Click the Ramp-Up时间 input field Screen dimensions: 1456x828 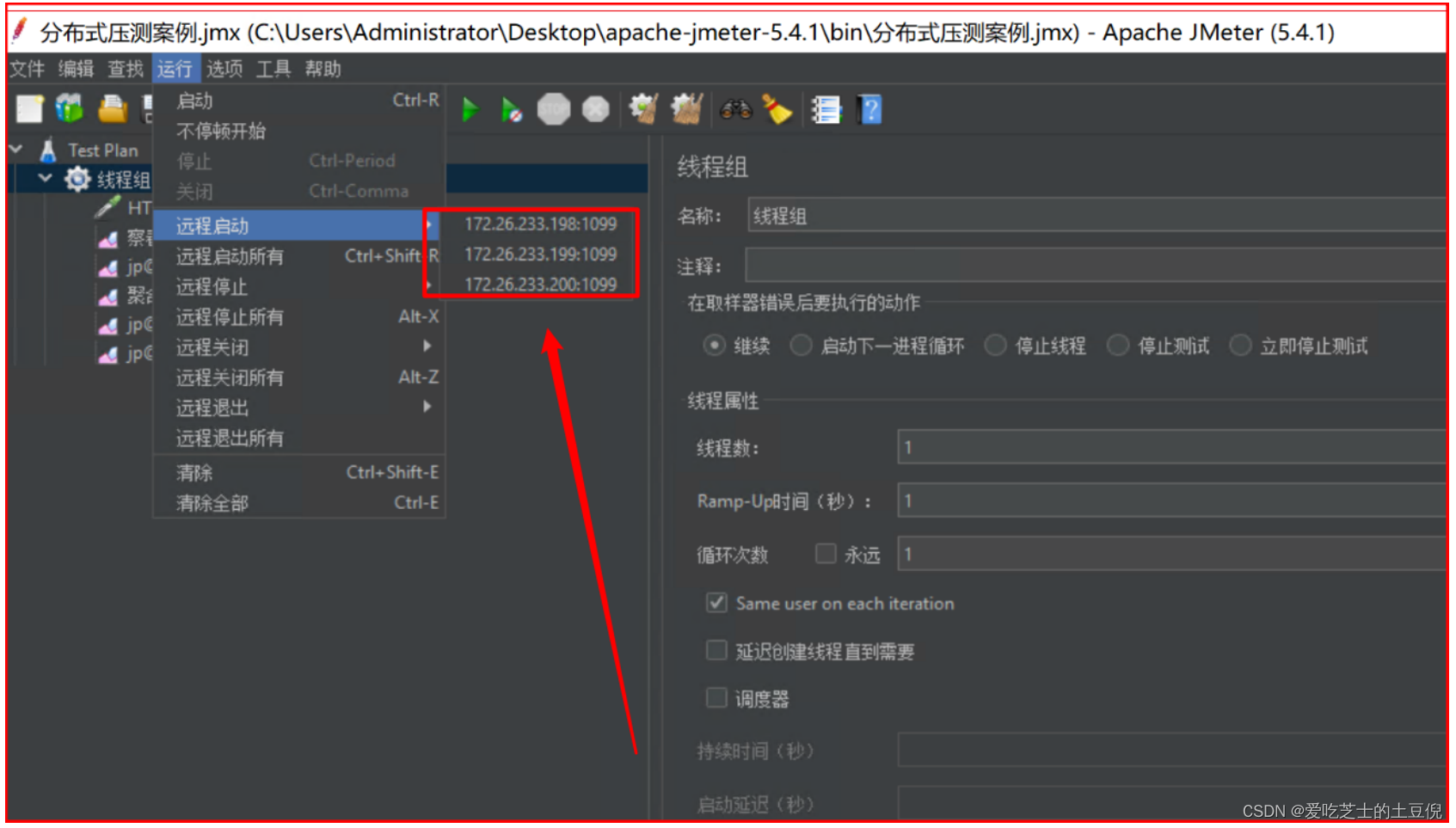[x=1171, y=500]
